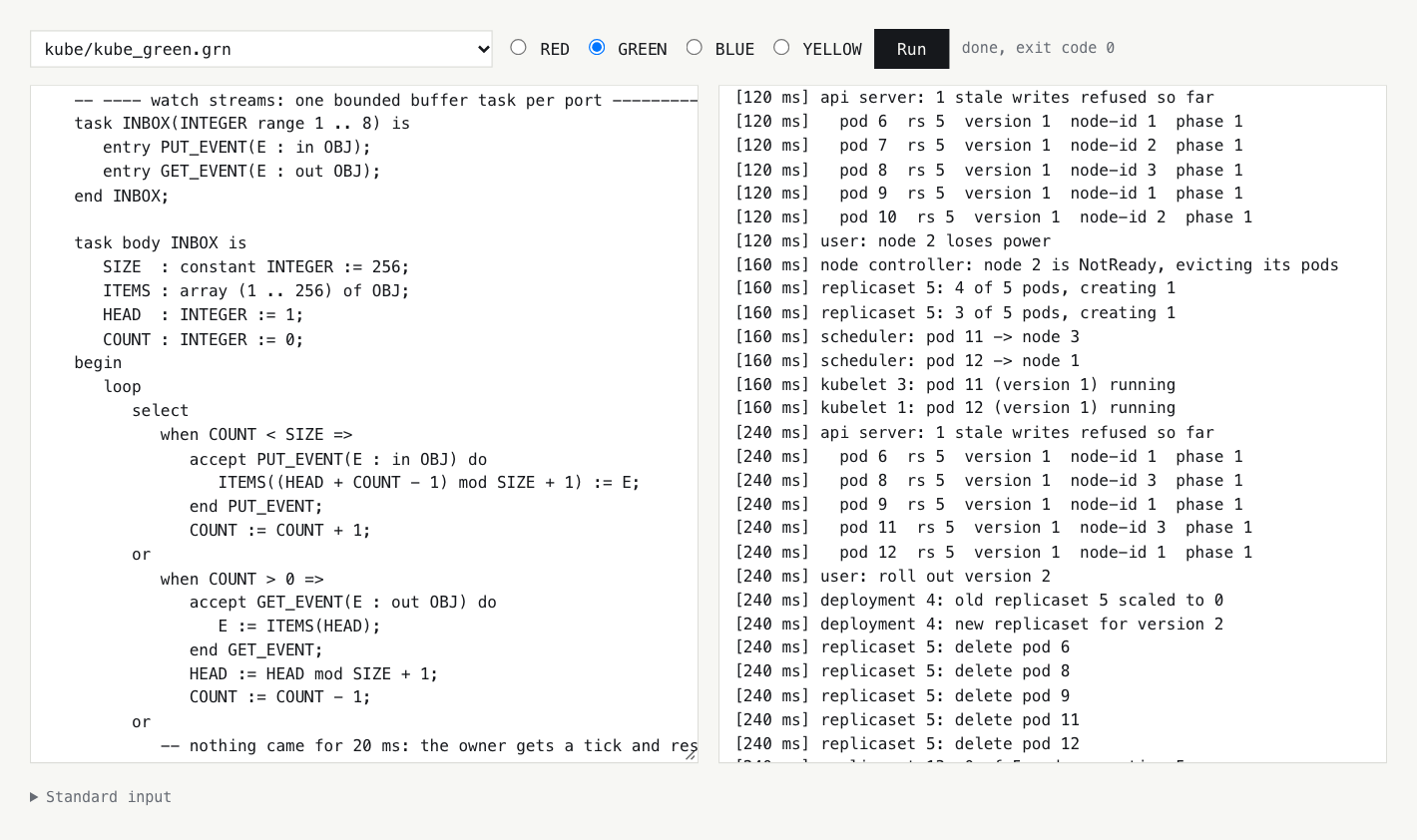Click output 'replicaset 5: delete pod 9'

902,696
